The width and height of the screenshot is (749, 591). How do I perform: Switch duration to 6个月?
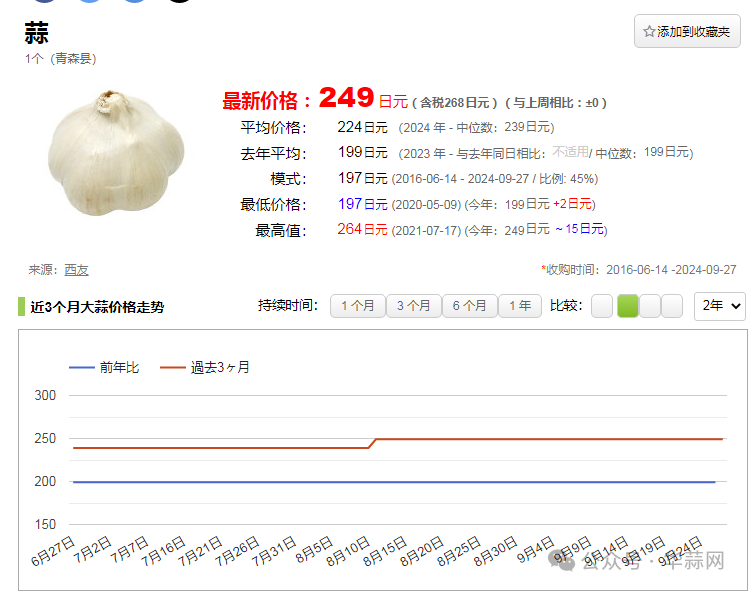coord(469,306)
